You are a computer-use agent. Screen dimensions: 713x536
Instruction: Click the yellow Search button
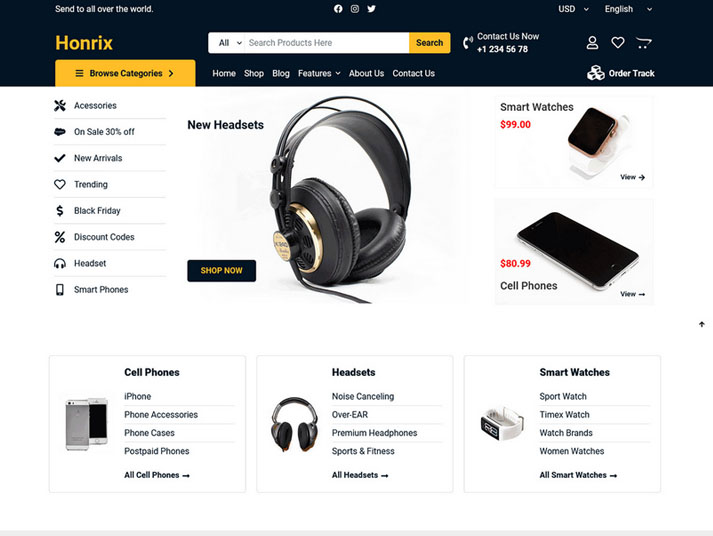[x=429, y=43]
